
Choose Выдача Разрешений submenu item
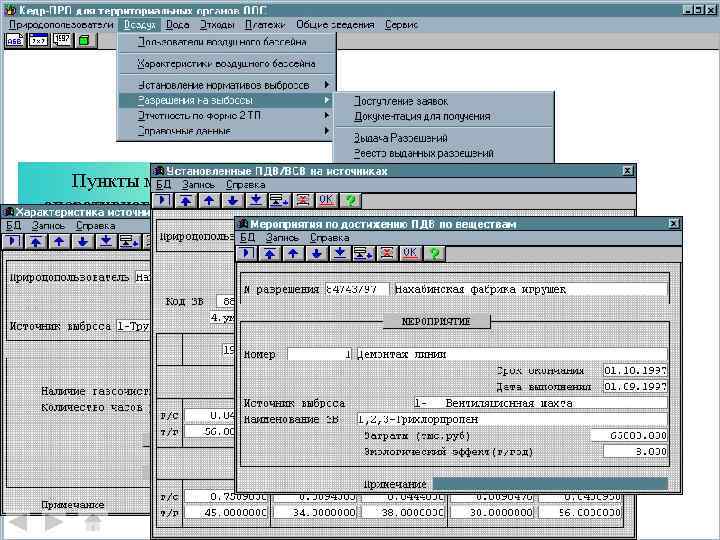pyautogui.click(x=444, y=138)
